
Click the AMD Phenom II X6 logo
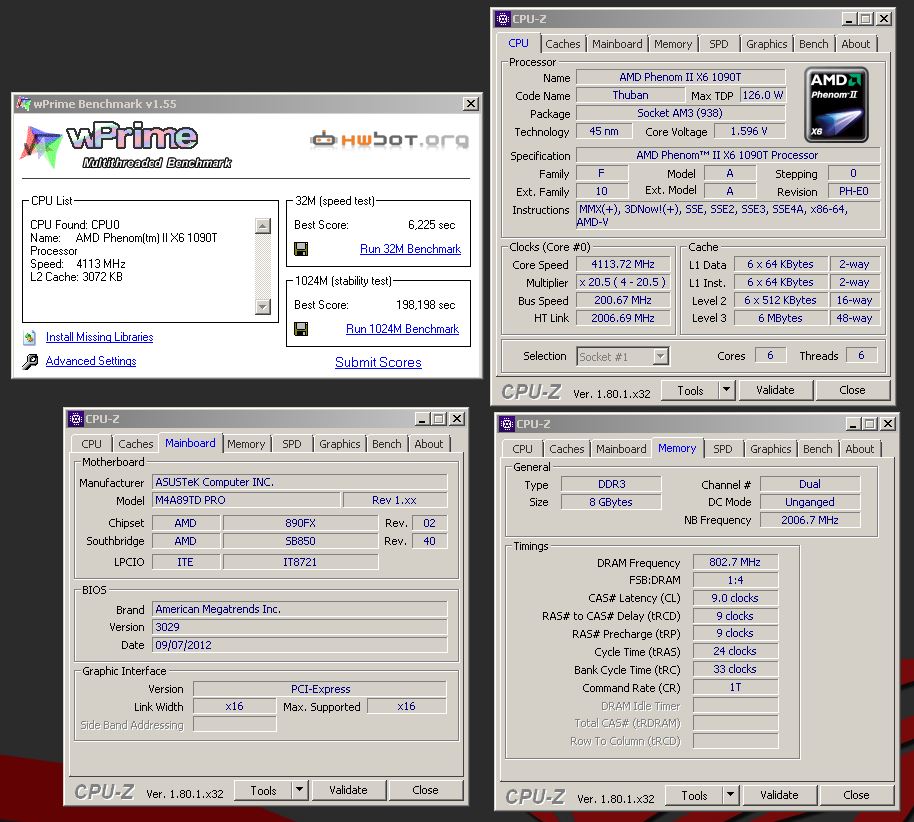pos(836,105)
